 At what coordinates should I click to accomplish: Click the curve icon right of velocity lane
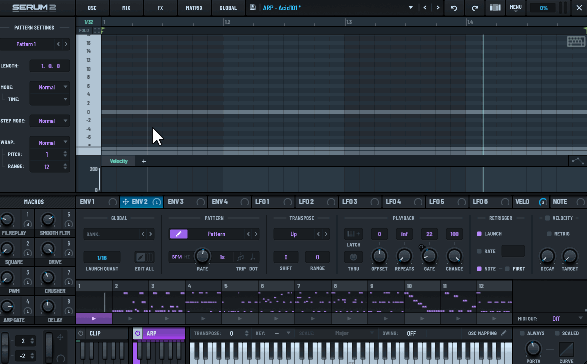(x=577, y=161)
